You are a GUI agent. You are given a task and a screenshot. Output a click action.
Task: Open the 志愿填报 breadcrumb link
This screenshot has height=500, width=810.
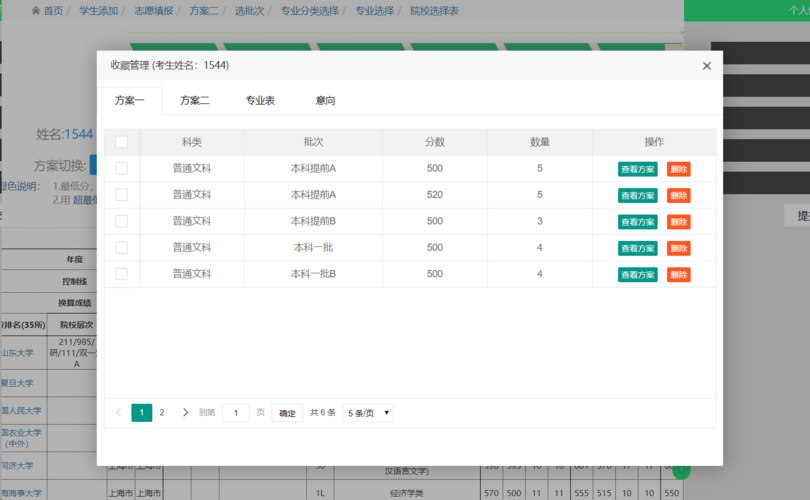[x=154, y=10]
